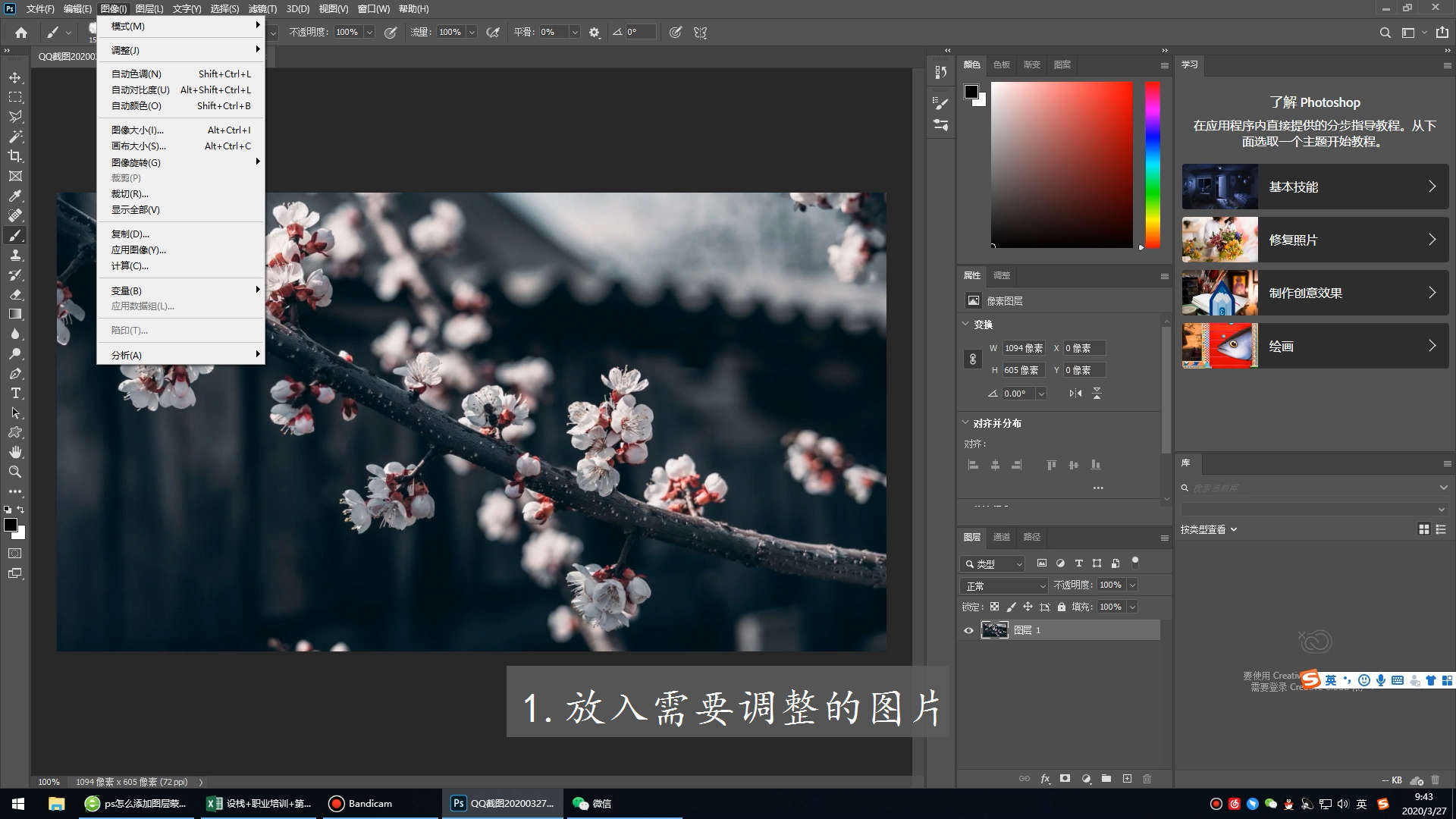Collapse the 变换 section
The width and height of the screenshot is (1456, 819).
point(965,324)
